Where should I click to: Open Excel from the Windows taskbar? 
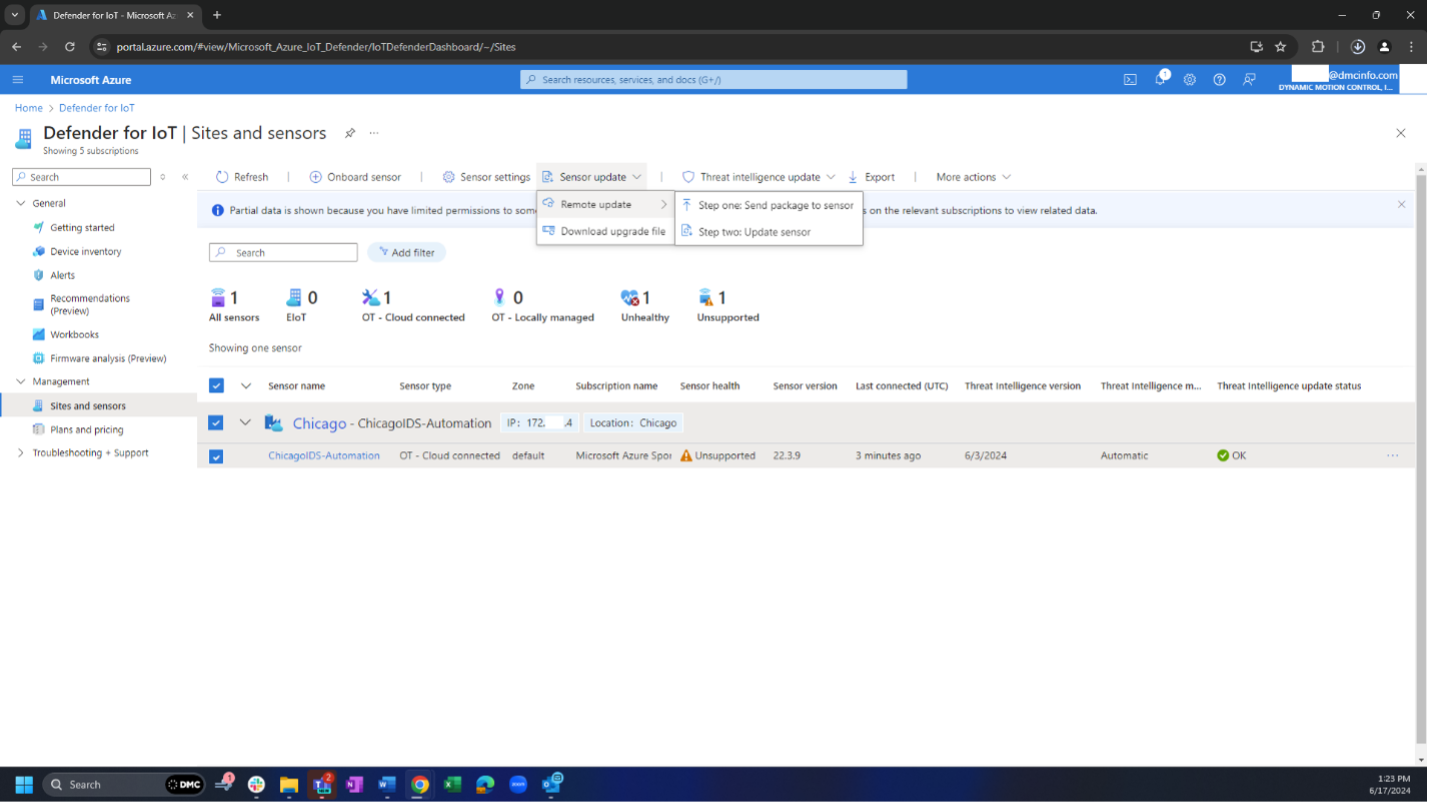pos(452,785)
